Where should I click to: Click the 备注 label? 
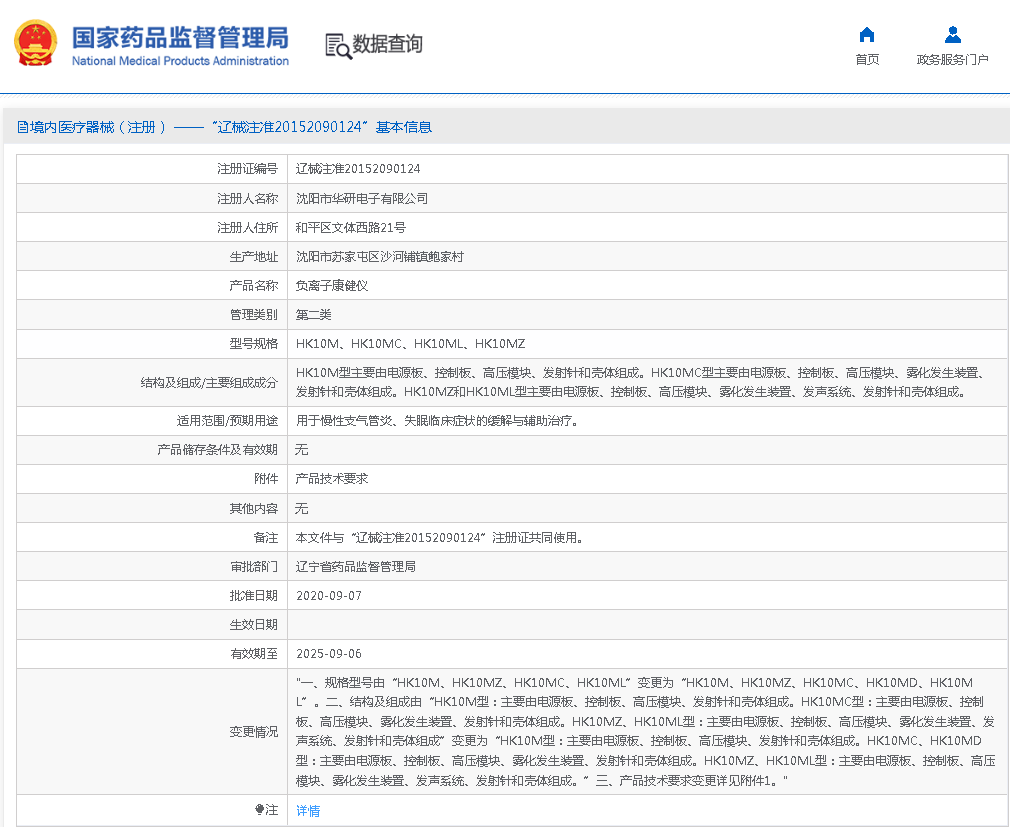[x=266, y=537]
